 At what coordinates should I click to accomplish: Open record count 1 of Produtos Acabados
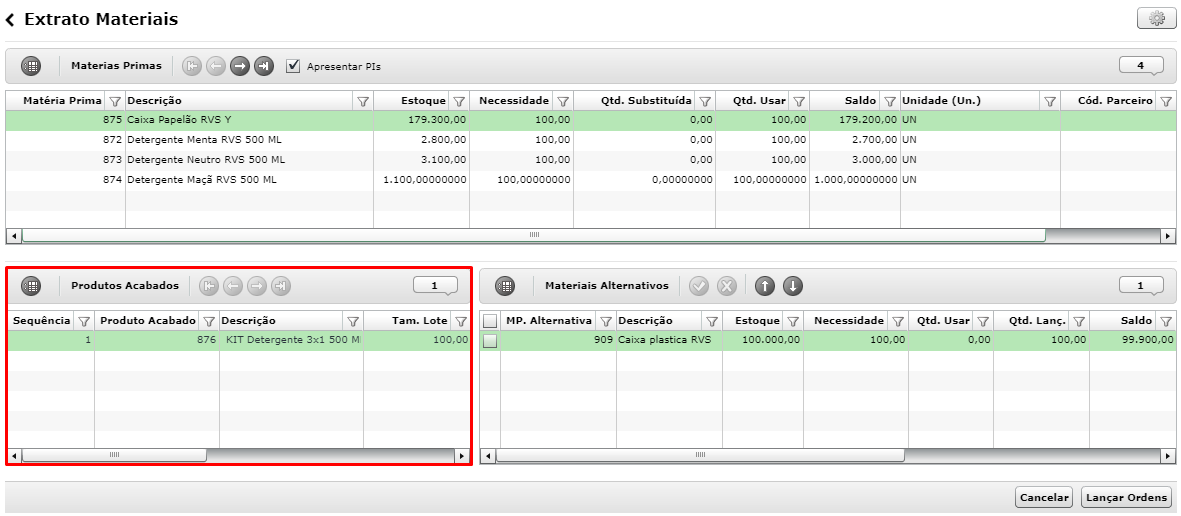click(435, 285)
